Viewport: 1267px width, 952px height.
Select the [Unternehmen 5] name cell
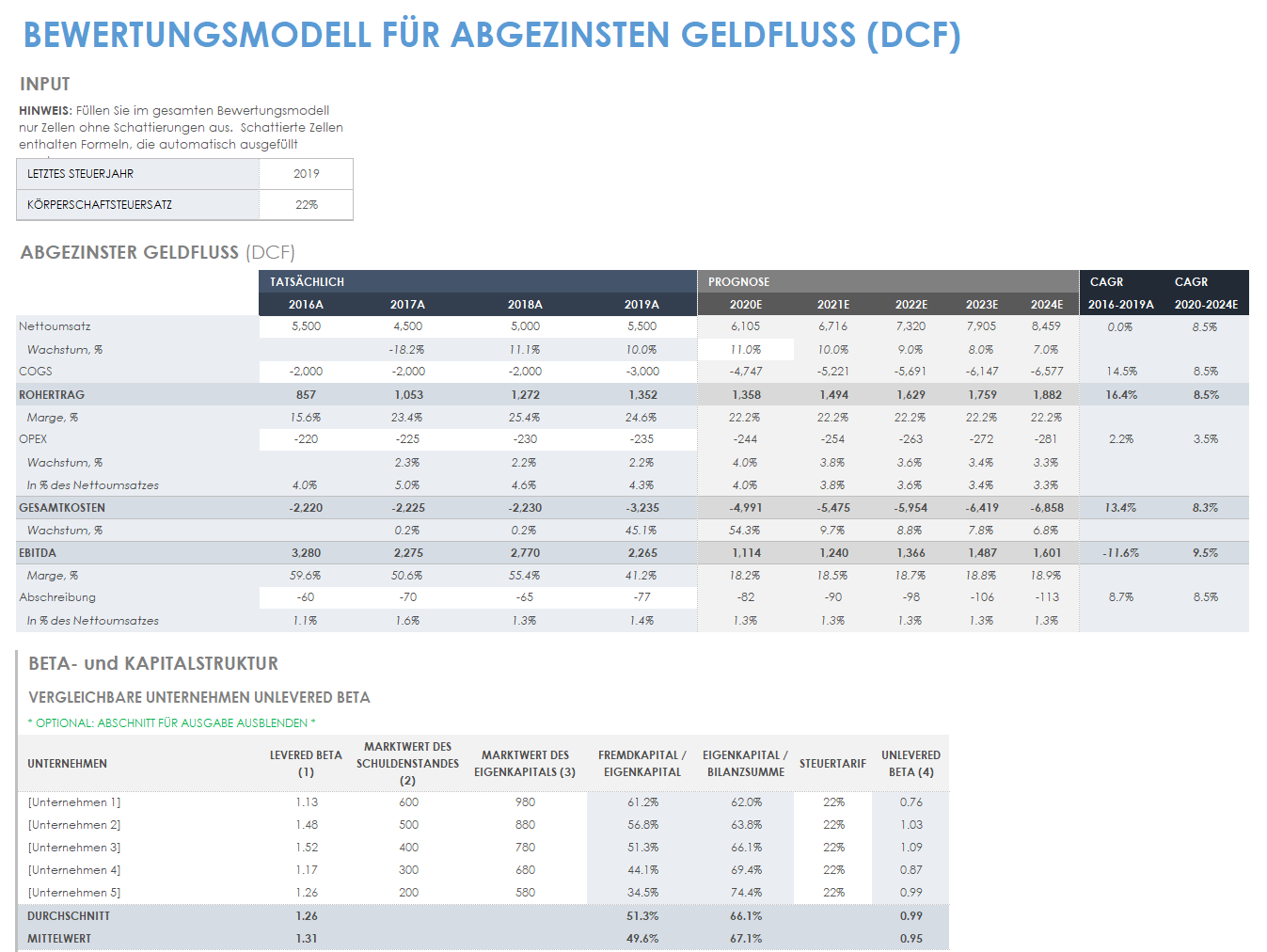coord(74,893)
